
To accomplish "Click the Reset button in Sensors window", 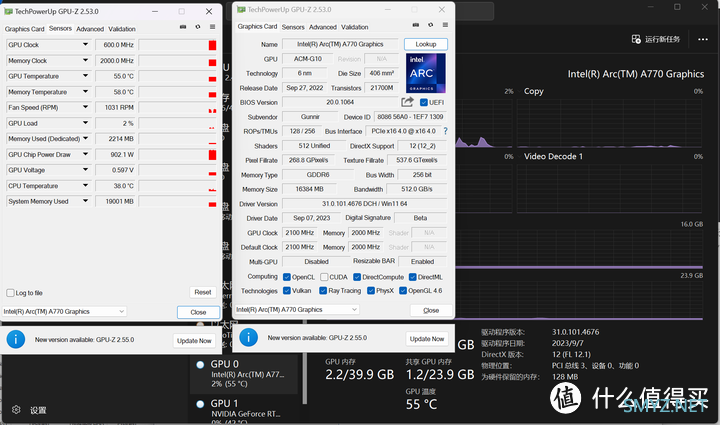I will [202, 292].
